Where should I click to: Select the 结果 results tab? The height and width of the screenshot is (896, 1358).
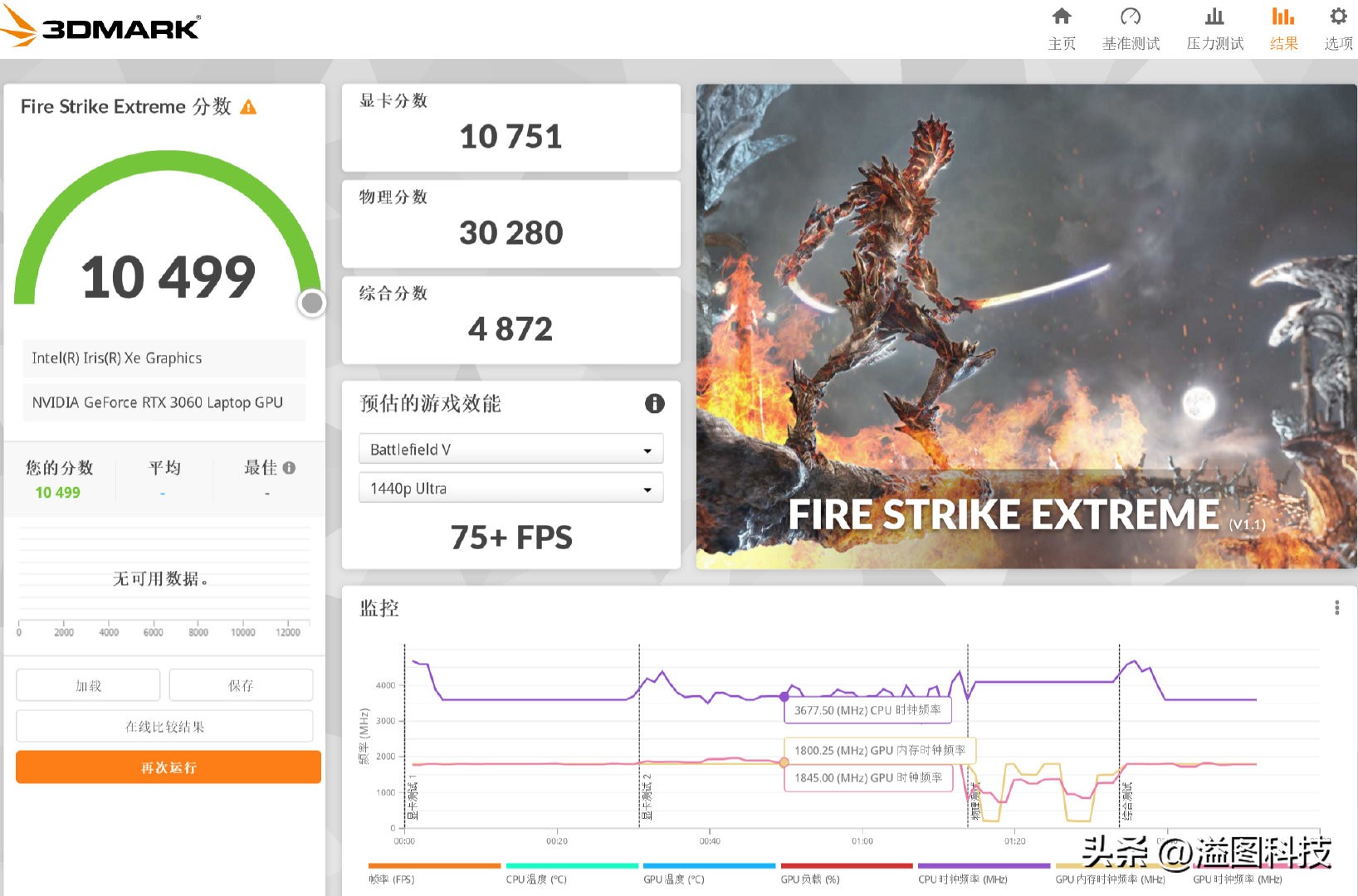coord(1283,29)
